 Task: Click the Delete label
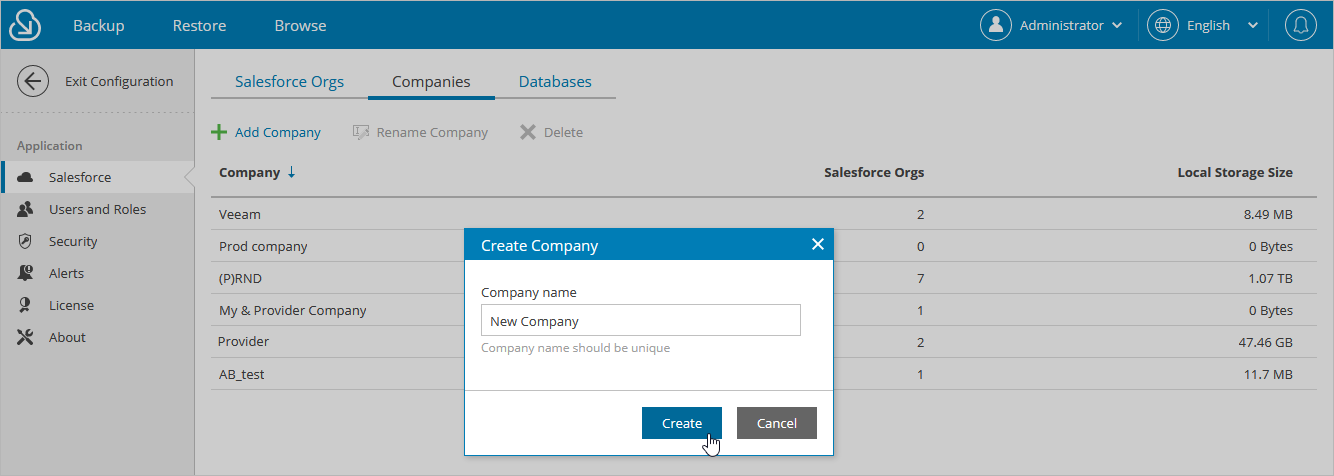point(563,132)
